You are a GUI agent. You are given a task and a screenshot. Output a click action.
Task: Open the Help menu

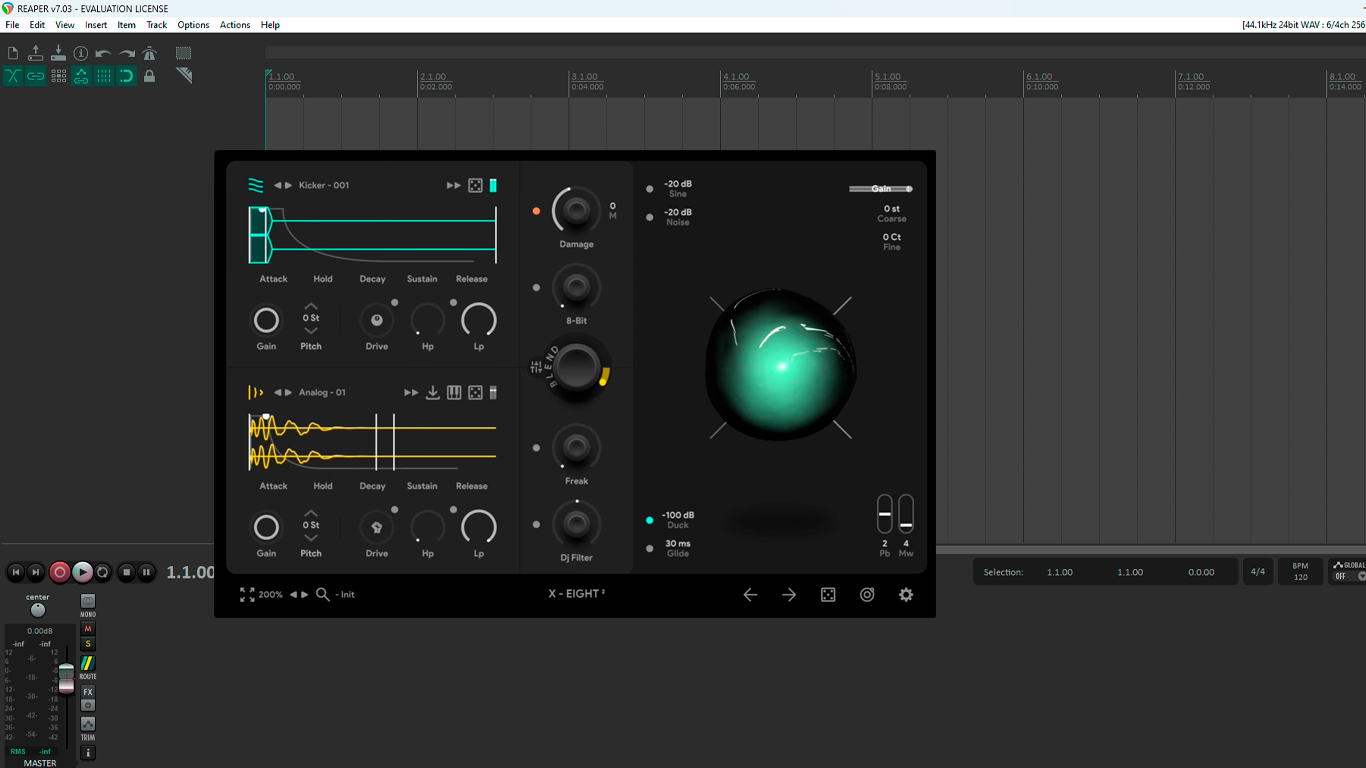(270, 25)
